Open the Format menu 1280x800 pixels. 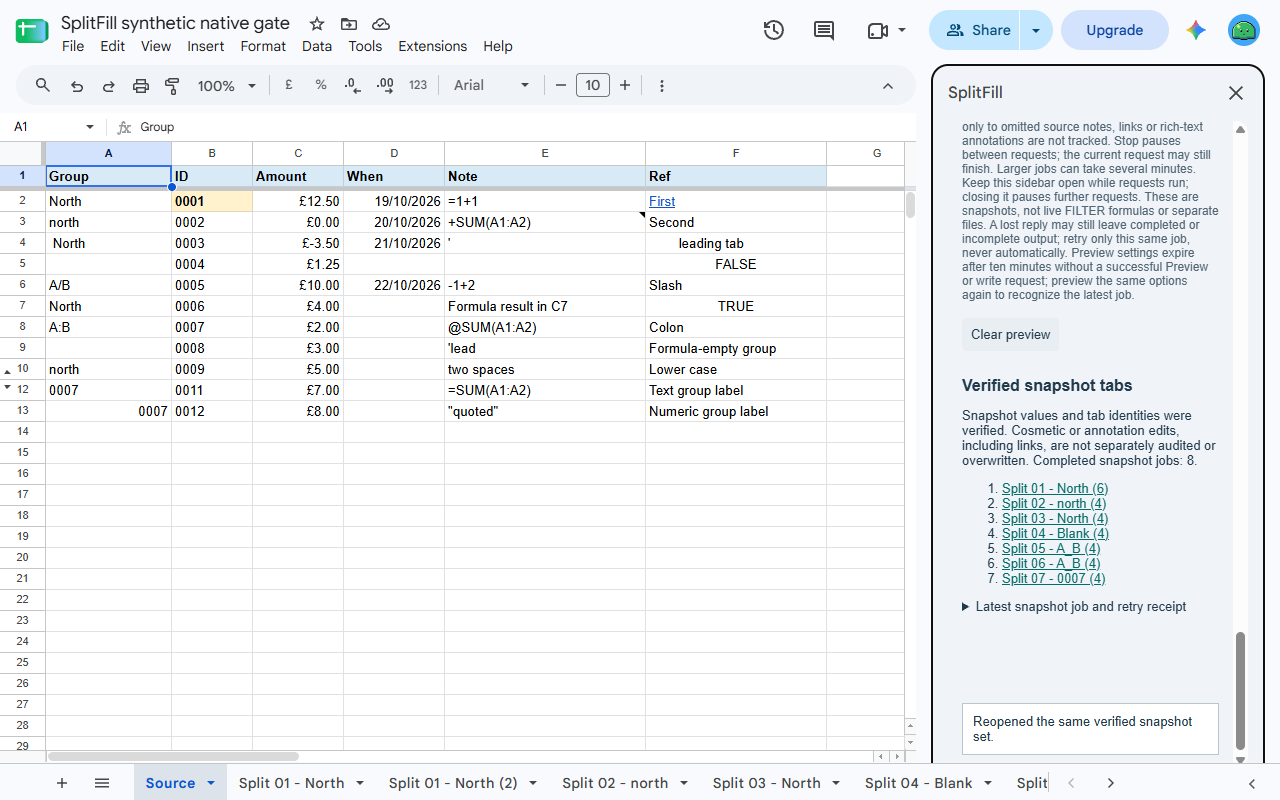(x=263, y=46)
